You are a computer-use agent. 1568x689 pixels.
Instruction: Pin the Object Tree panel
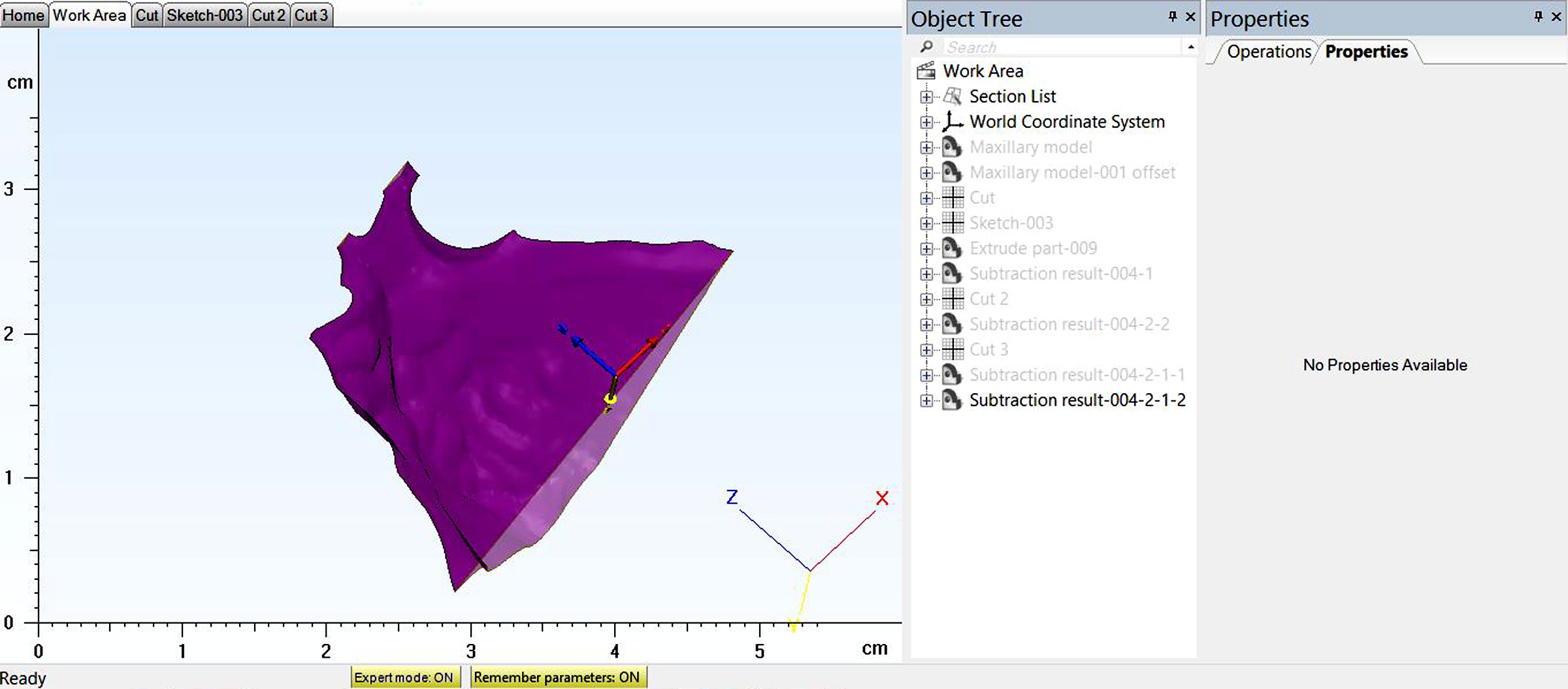1173,17
